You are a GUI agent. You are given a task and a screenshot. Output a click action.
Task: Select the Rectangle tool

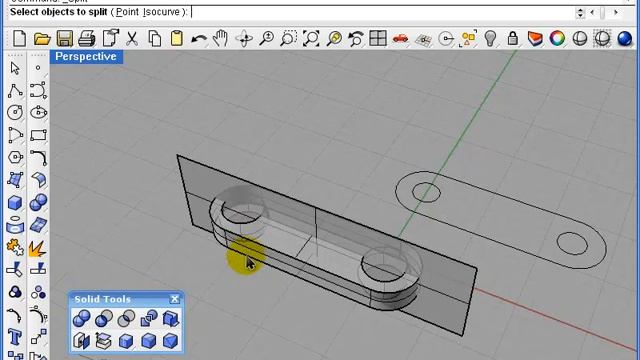click(38, 135)
